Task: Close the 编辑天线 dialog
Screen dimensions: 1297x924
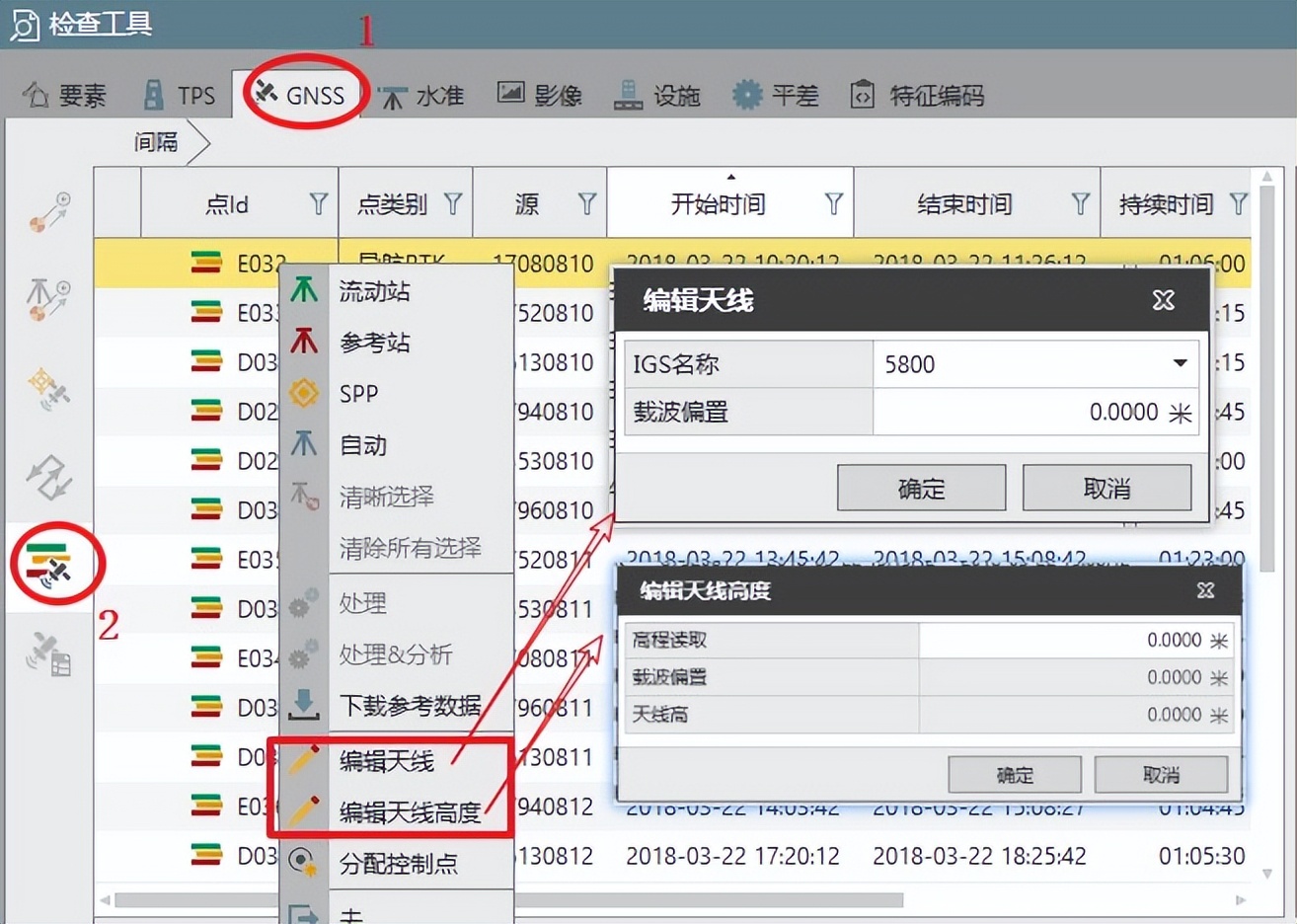Action: [1164, 301]
